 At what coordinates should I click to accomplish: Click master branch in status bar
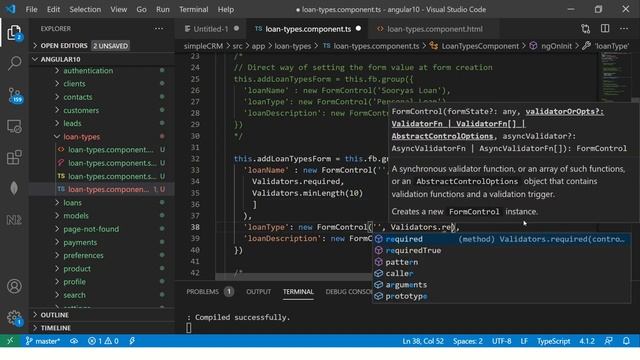(42, 341)
